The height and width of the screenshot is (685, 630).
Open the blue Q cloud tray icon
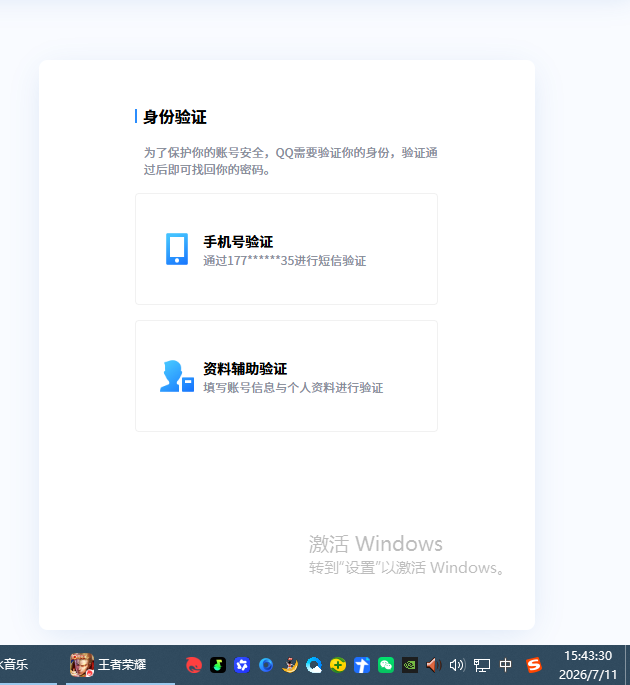pos(314,665)
